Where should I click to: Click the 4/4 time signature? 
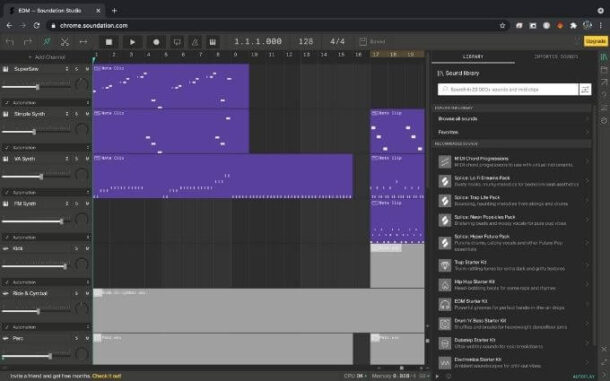337,41
